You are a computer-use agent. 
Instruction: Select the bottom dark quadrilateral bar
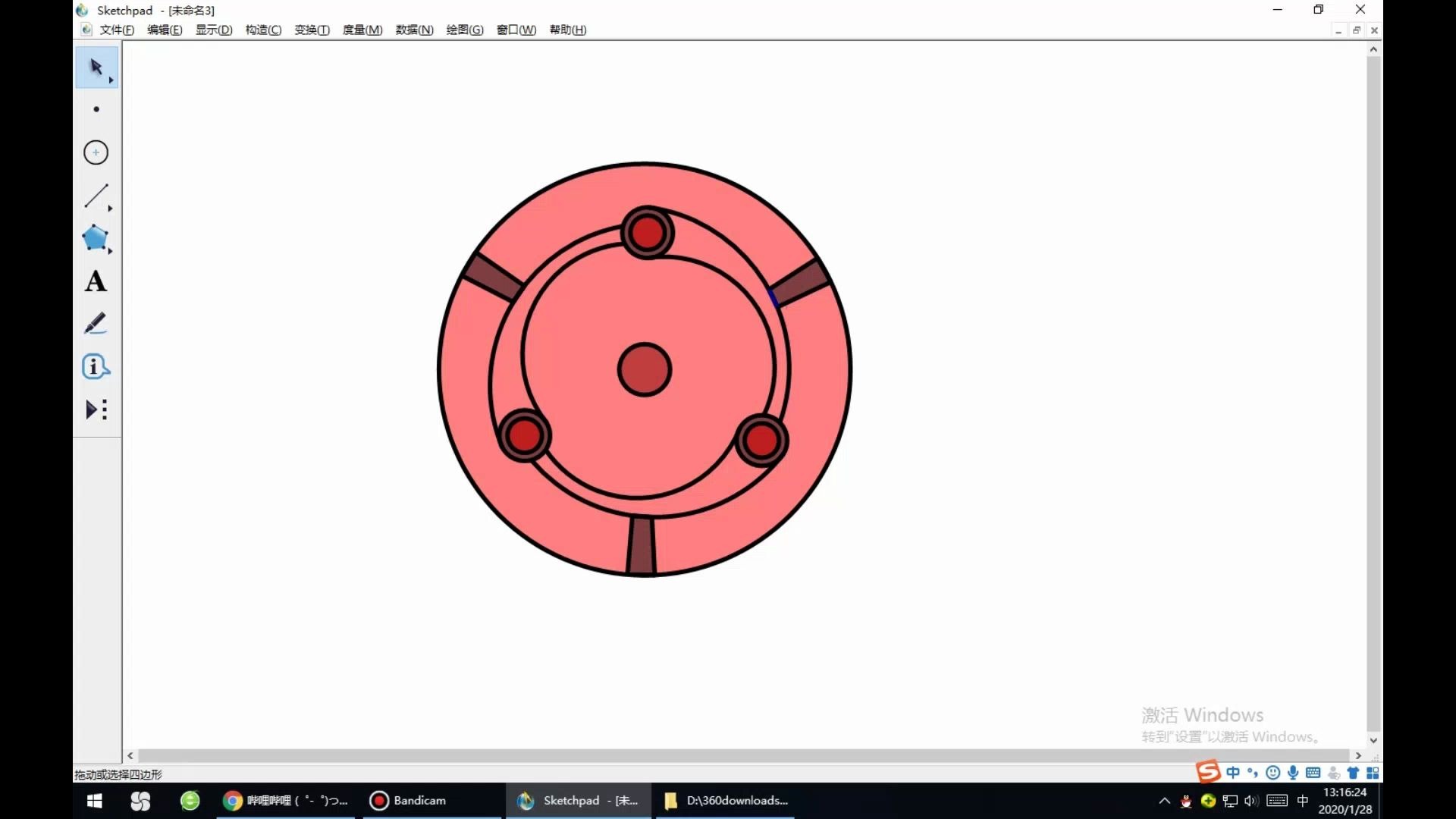641,544
